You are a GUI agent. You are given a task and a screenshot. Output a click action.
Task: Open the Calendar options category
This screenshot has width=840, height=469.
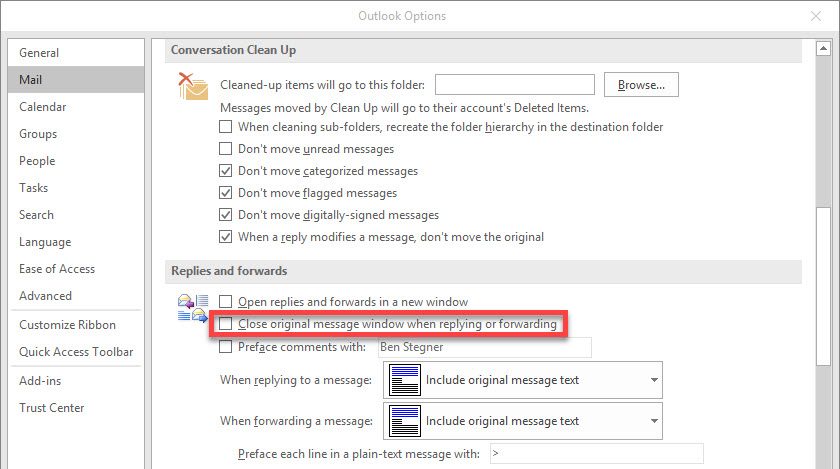tap(76, 107)
